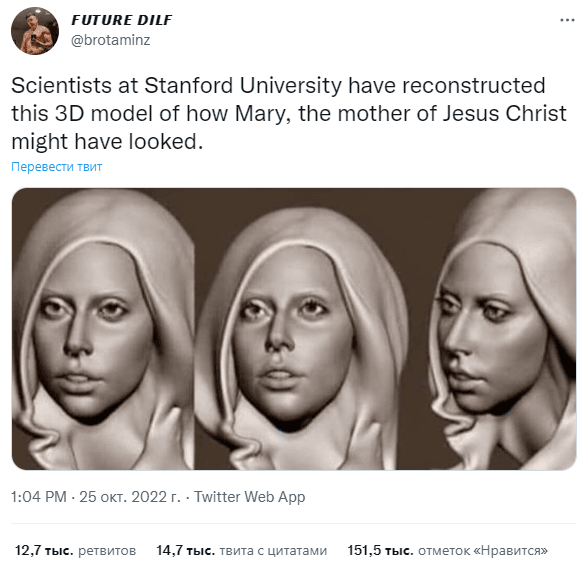
Task: Click the tweet's last line 'might have looked.'
Action: pyautogui.click(x=107, y=142)
